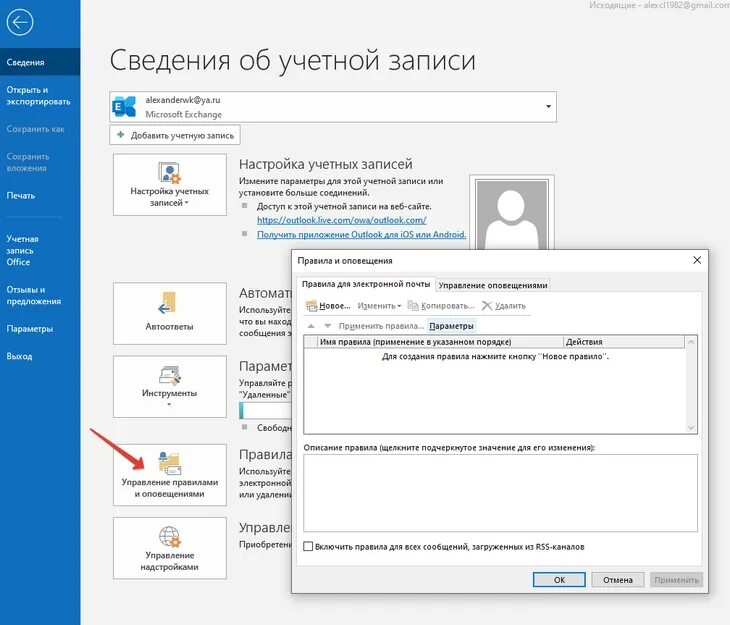730x625 pixels.
Task: Select Сведения in the left sidebar
Action: [x=40, y=62]
